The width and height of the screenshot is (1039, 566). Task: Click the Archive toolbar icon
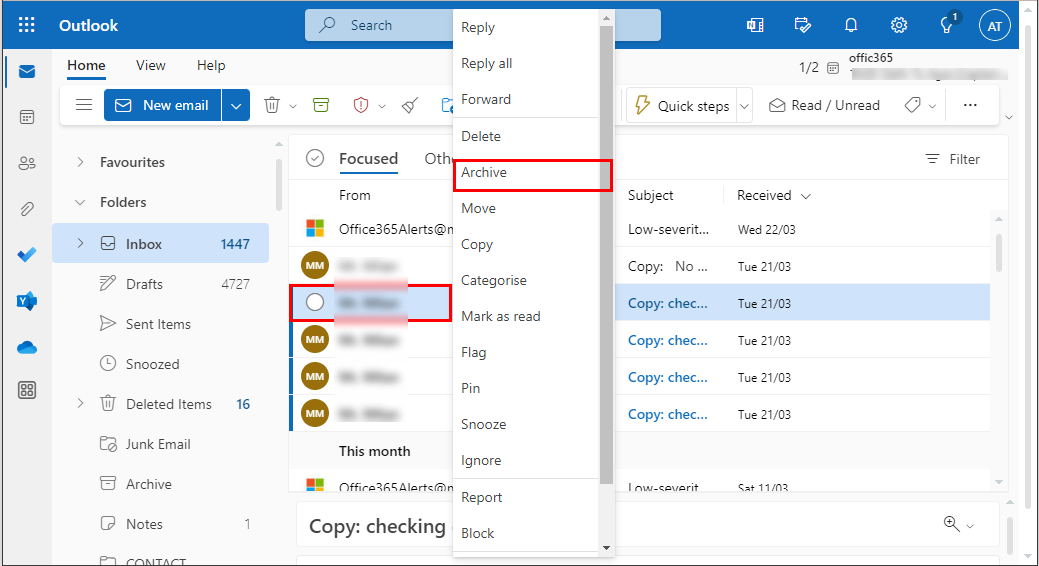click(x=321, y=105)
